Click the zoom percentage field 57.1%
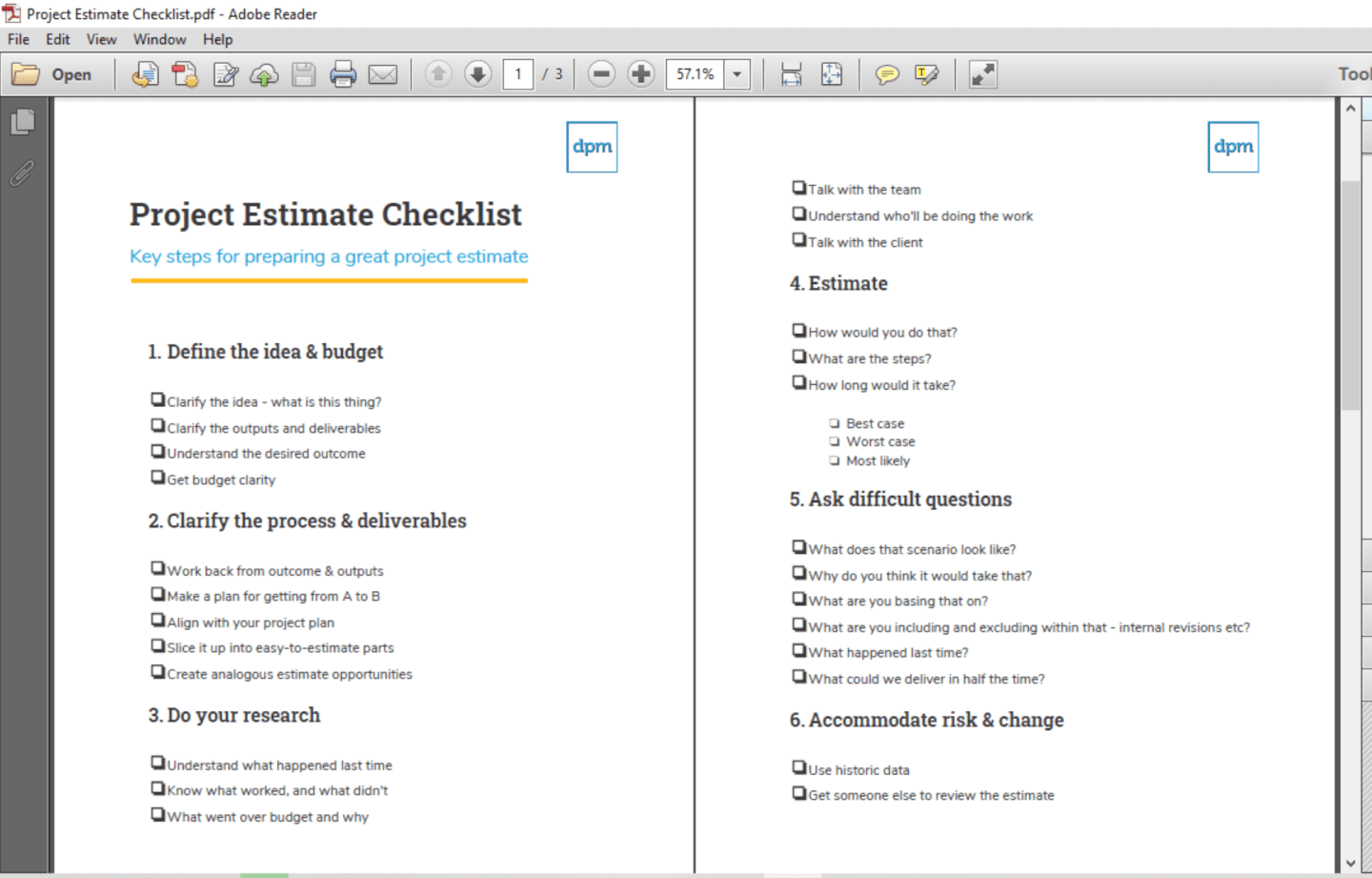Image resolution: width=1372 pixels, height=878 pixels. [696, 73]
